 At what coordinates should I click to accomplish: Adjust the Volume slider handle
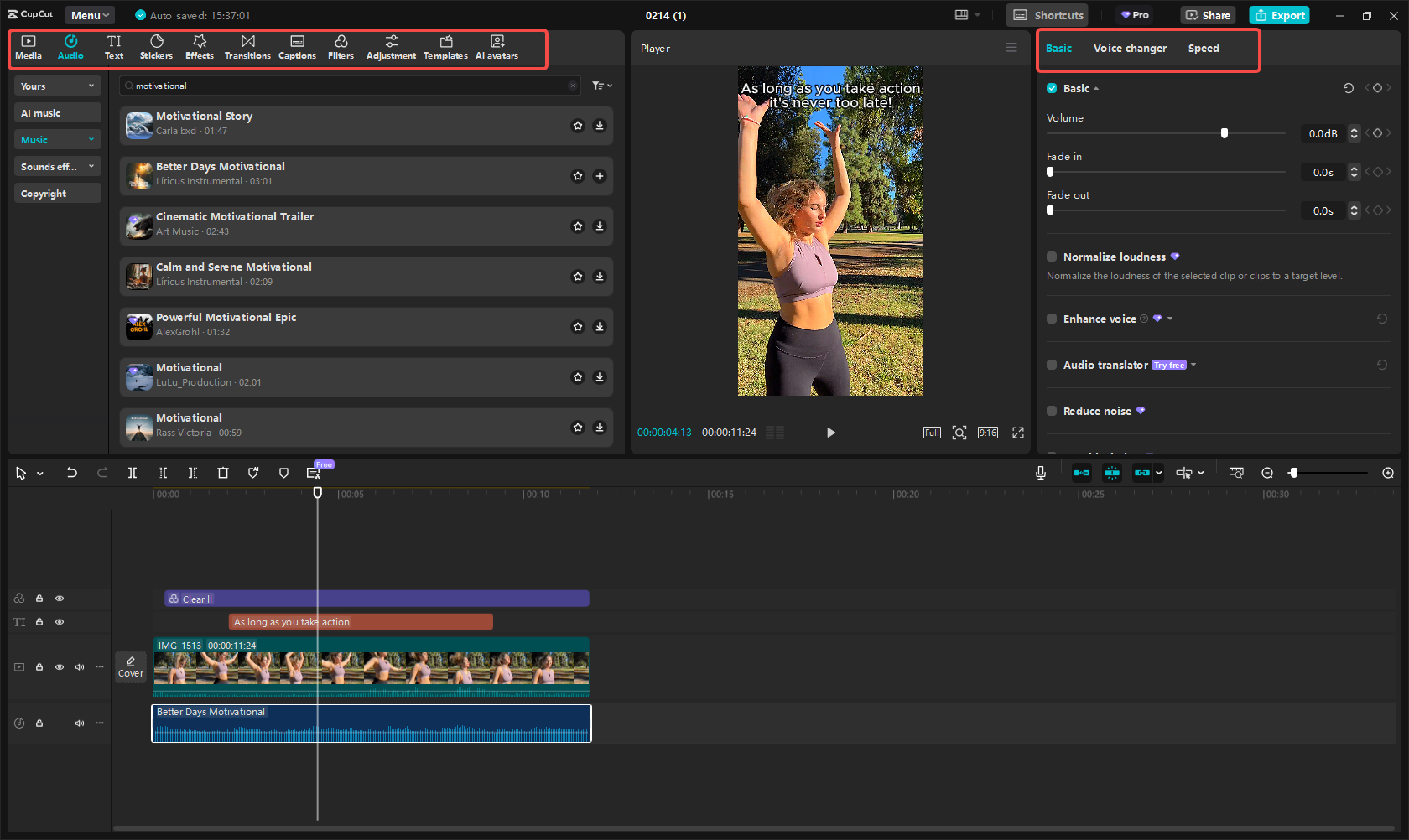(1224, 133)
